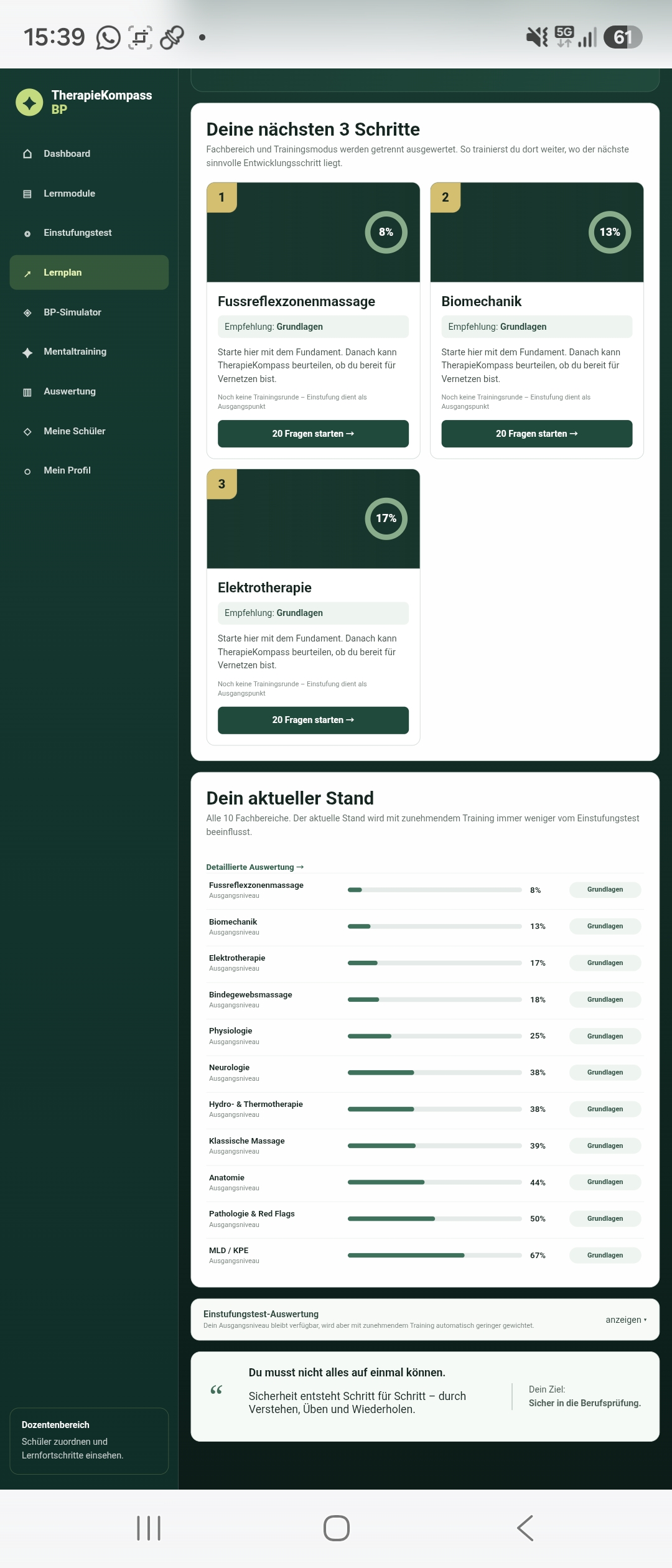Tap the Android home button
The height and width of the screenshot is (1568, 672).
click(337, 1528)
